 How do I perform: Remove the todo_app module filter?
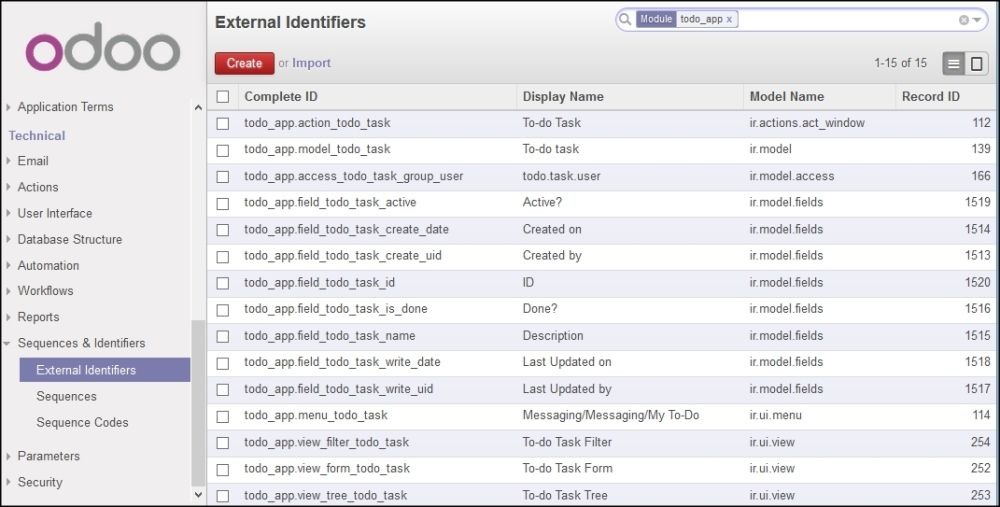pos(729,20)
